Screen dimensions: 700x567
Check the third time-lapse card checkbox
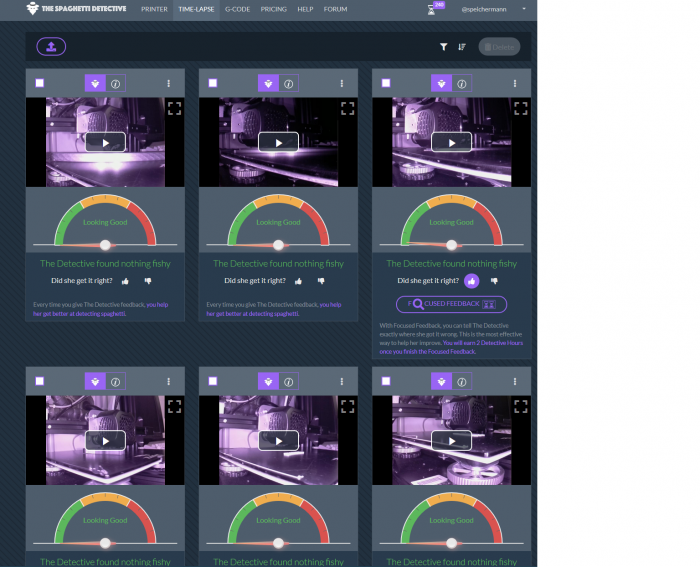pos(386,83)
